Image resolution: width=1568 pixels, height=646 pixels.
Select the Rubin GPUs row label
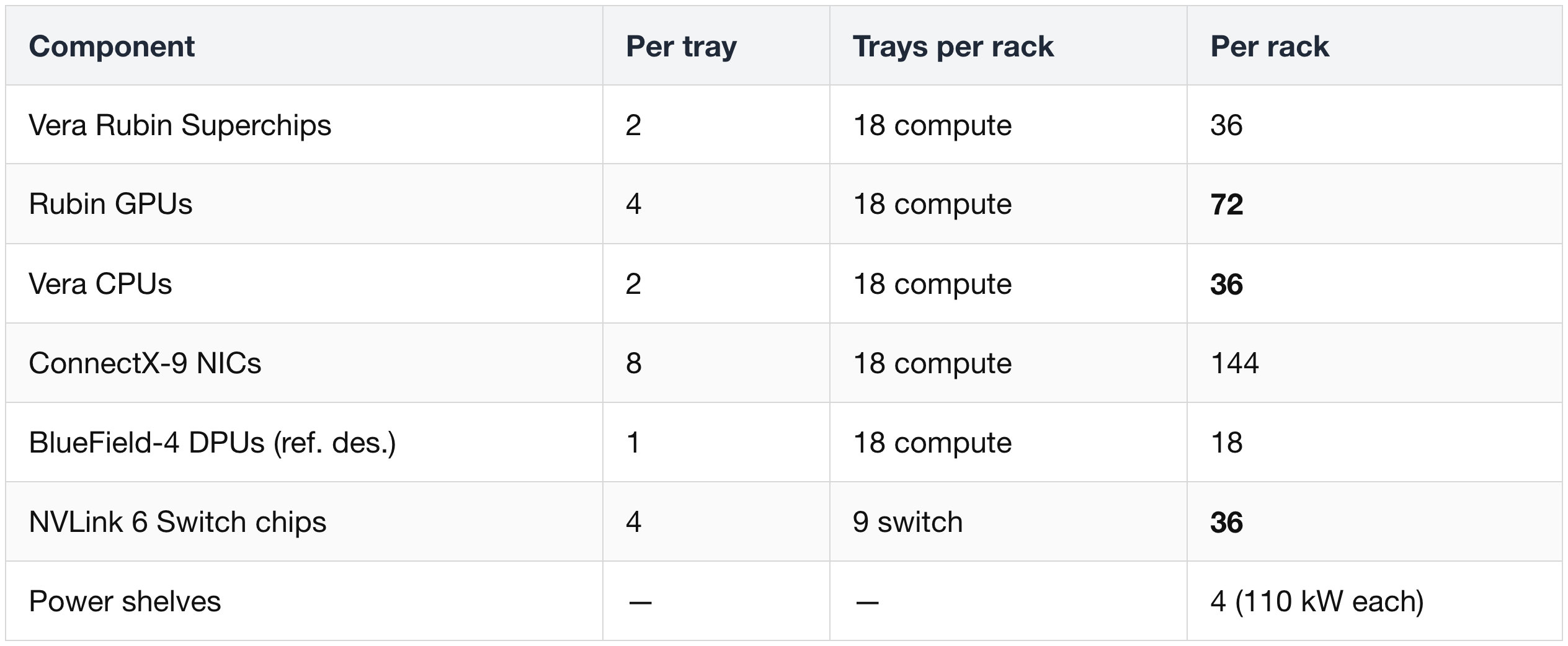tap(110, 204)
